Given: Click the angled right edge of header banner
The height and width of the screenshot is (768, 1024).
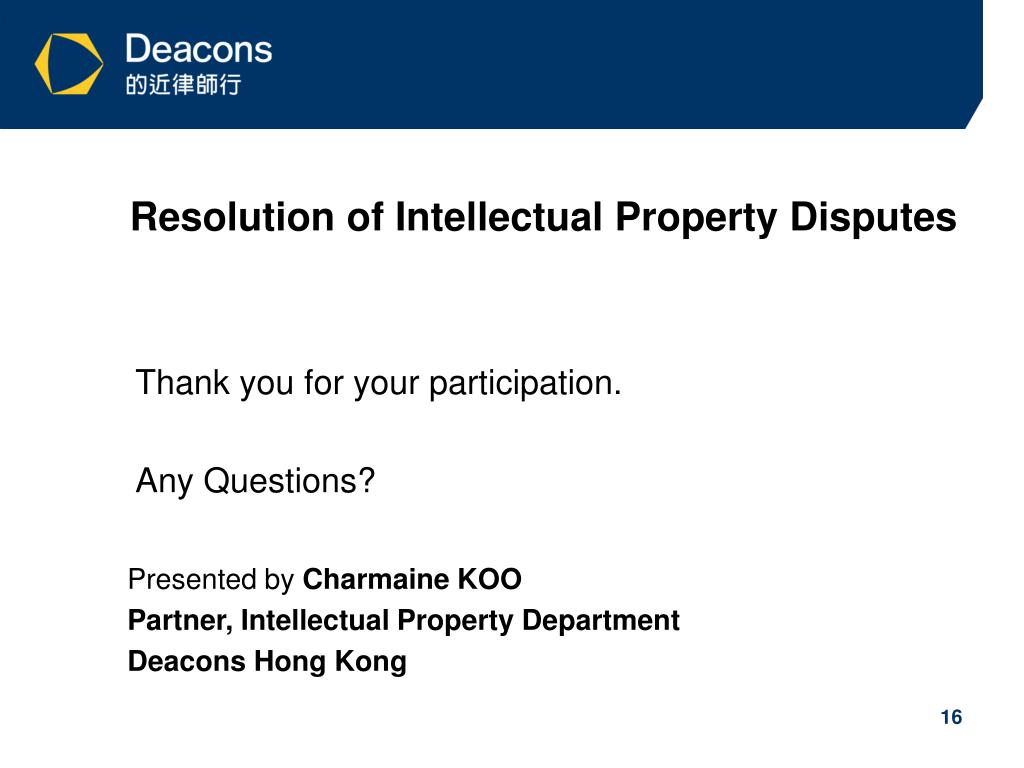Looking at the screenshot, I should click(x=974, y=114).
